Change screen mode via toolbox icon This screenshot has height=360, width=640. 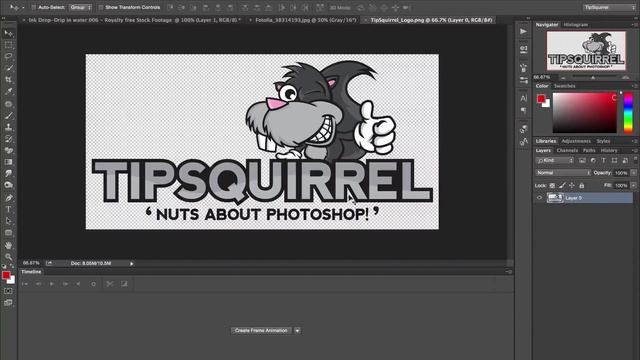(8, 303)
